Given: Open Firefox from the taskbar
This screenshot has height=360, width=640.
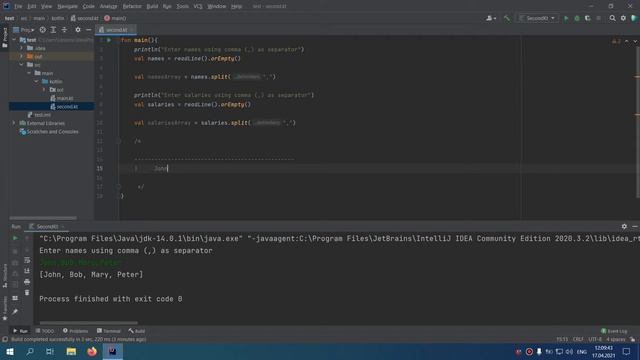Looking at the screenshot, I should [x=92, y=351].
